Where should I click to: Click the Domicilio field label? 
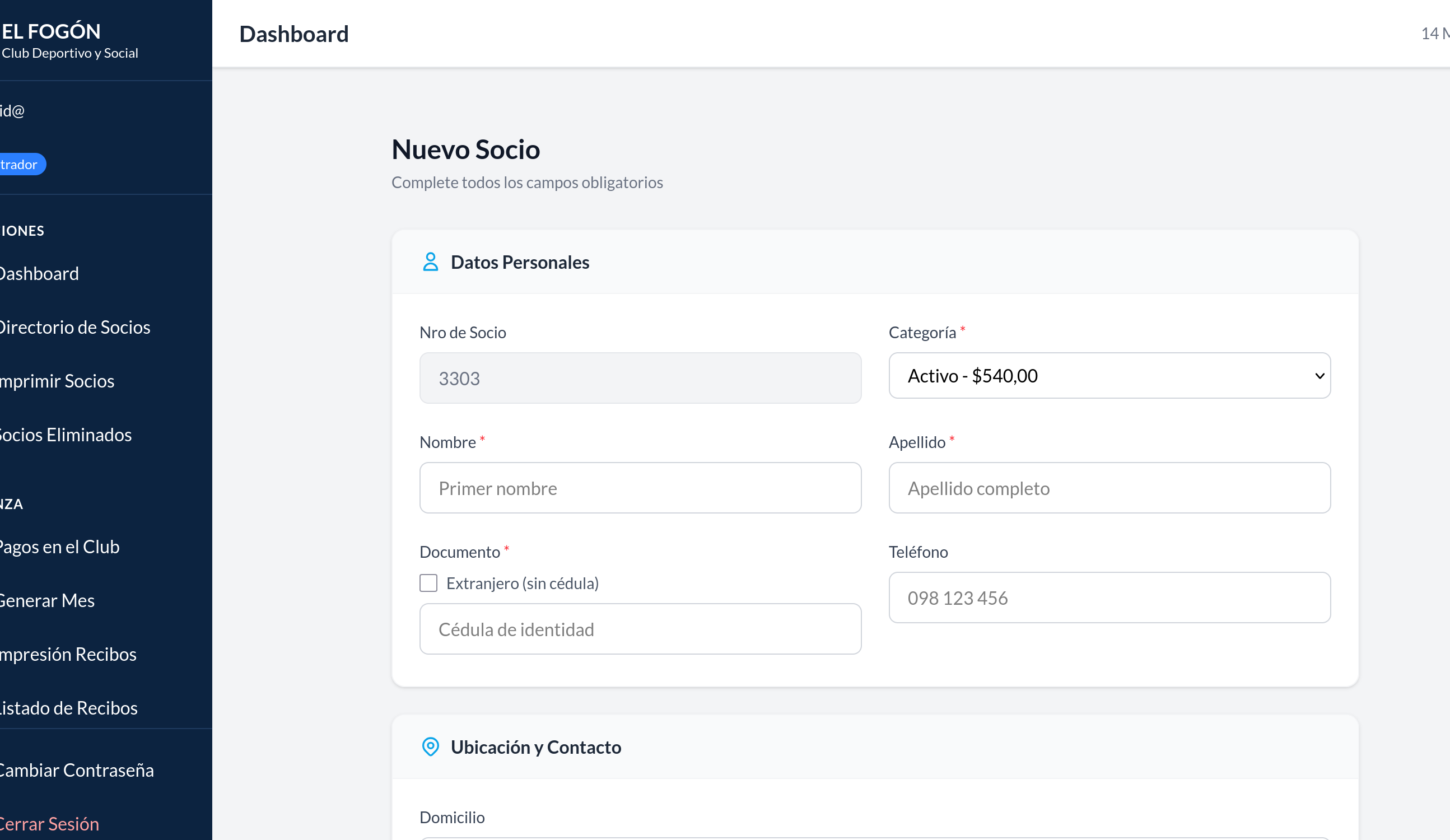coord(453,817)
